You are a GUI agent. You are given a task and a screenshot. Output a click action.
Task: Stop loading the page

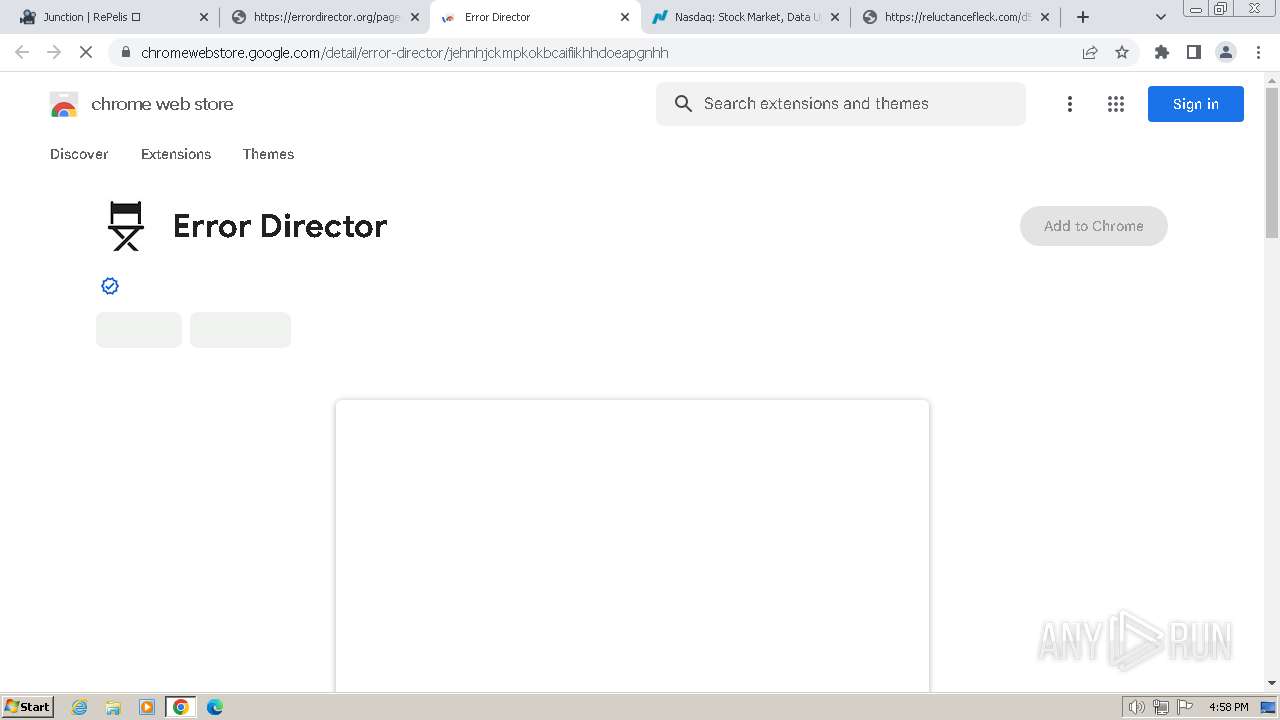coord(86,52)
